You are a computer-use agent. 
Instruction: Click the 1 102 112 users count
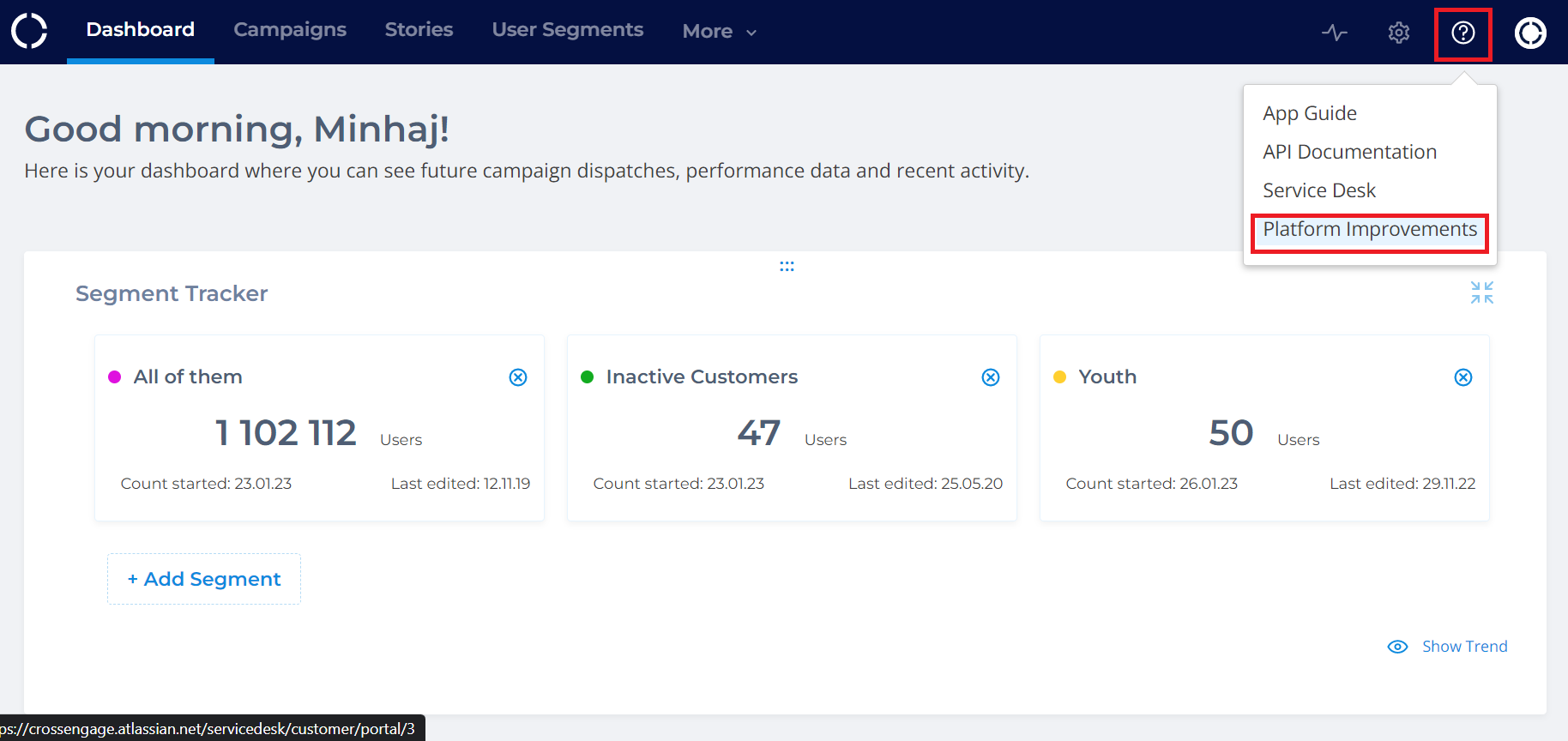(x=286, y=432)
